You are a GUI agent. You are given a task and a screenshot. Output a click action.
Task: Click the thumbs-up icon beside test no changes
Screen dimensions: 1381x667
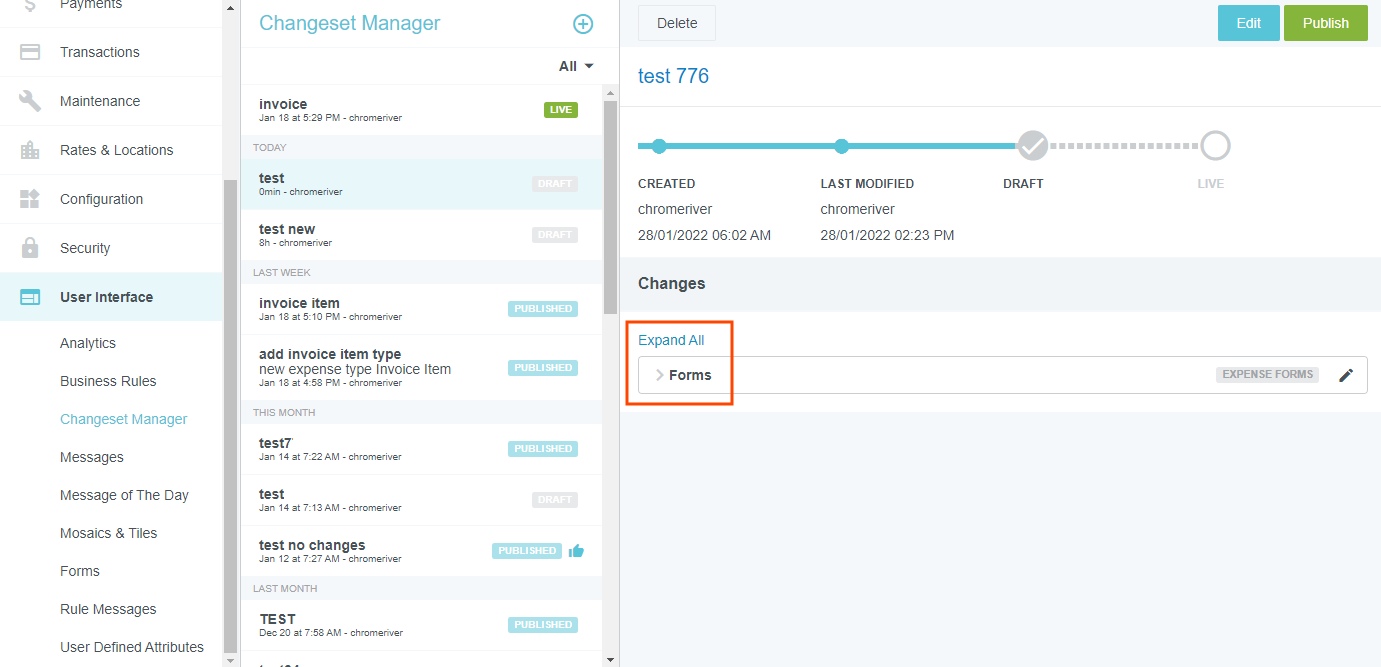(576, 551)
